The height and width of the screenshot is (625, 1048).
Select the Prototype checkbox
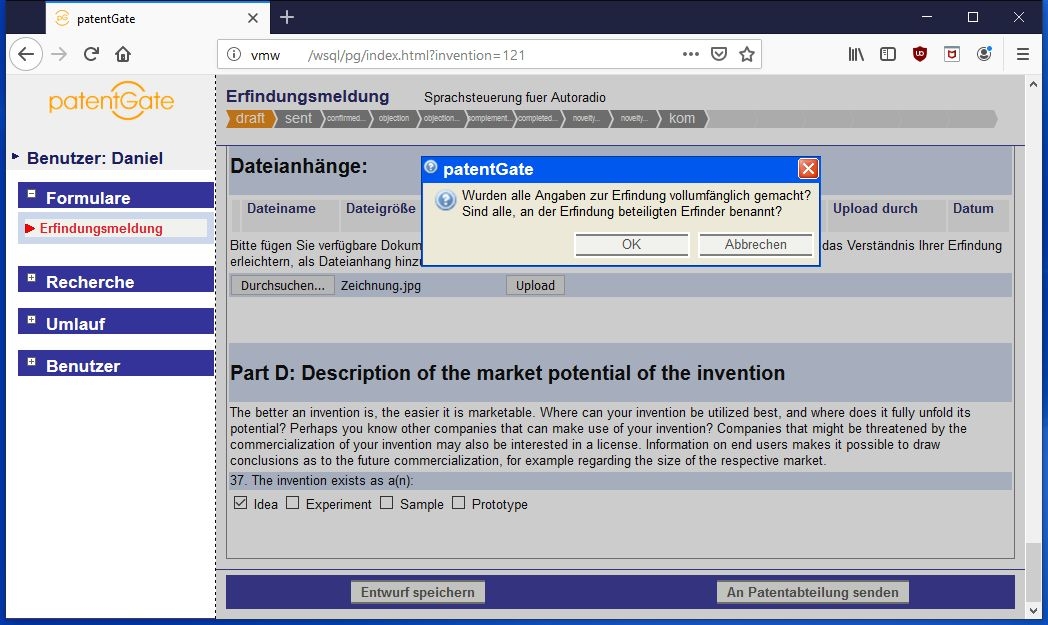[x=458, y=503]
